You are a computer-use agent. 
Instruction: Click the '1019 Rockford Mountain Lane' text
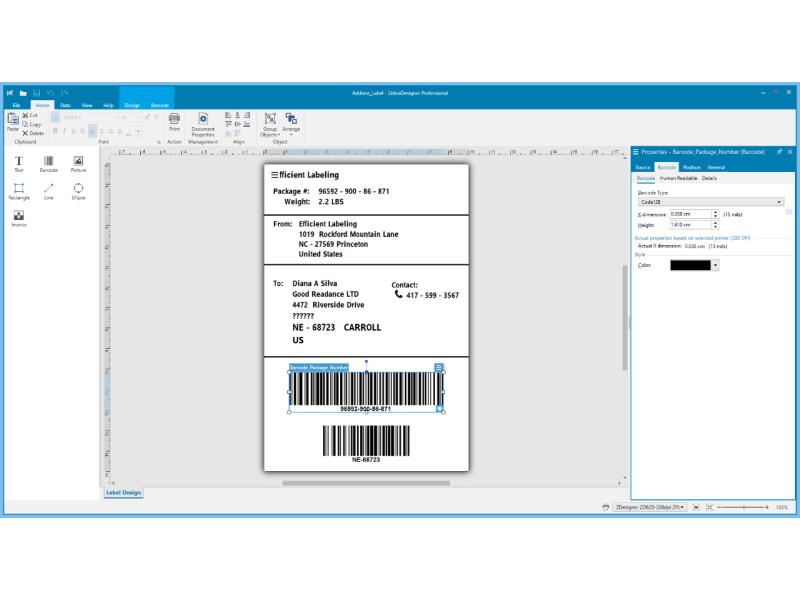click(348, 234)
